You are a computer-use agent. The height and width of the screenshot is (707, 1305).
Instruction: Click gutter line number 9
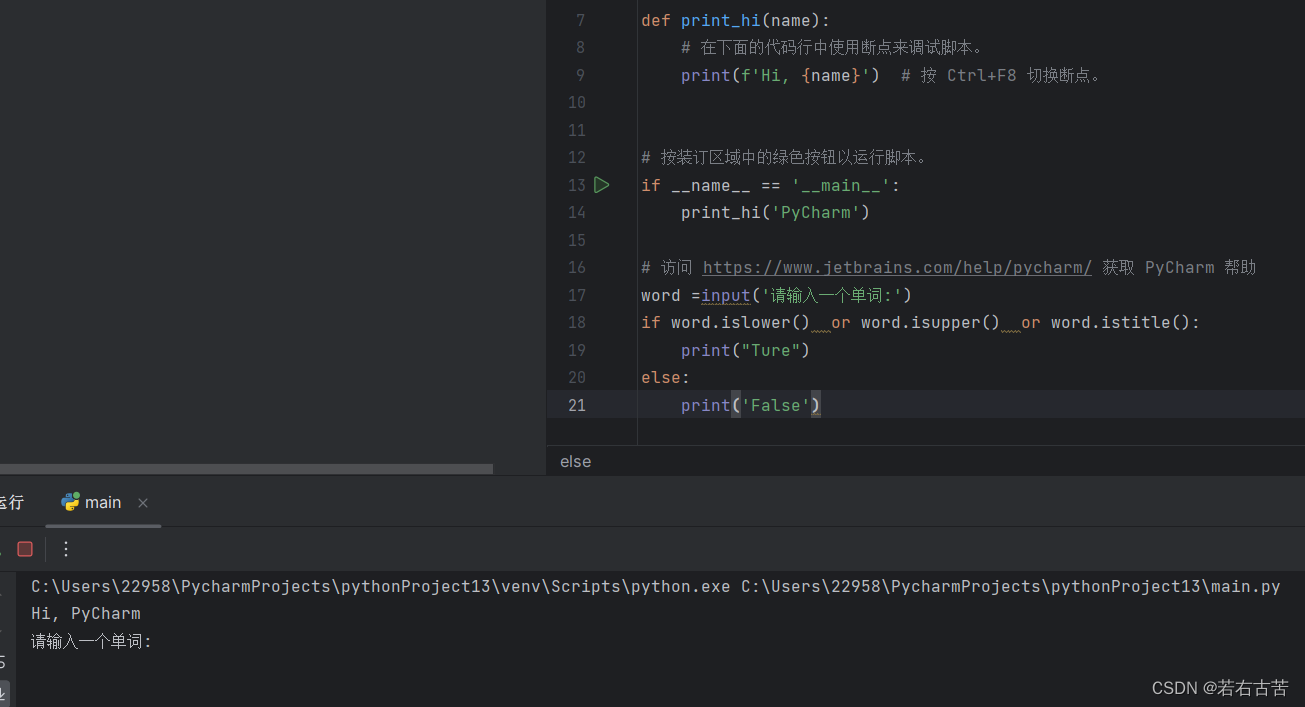coord(581,75)
